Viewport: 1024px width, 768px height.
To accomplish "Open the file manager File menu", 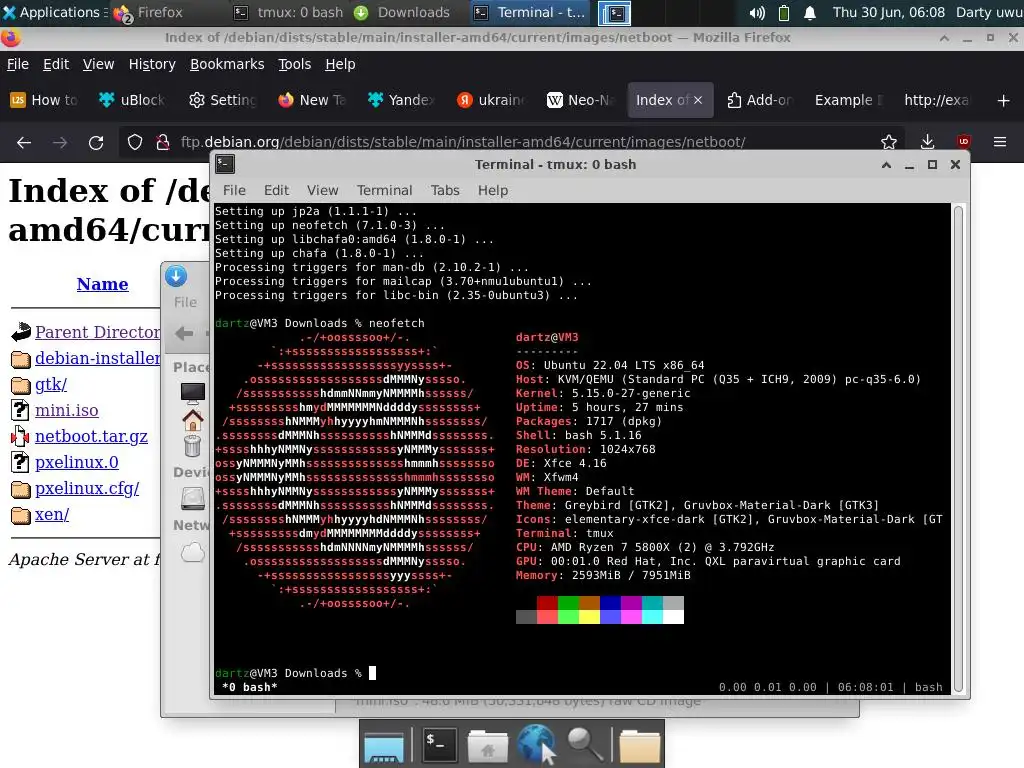I will click(185, 302).
